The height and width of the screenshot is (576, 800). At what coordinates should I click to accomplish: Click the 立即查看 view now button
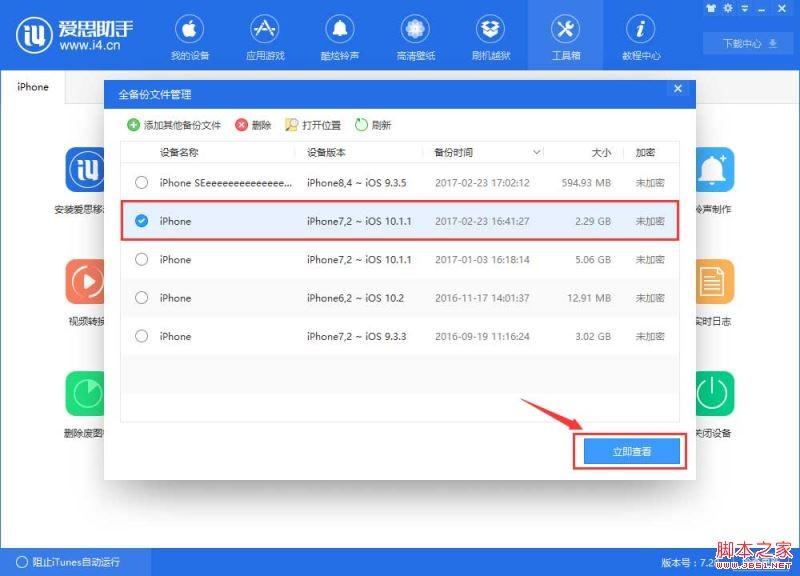pos(630,452)
